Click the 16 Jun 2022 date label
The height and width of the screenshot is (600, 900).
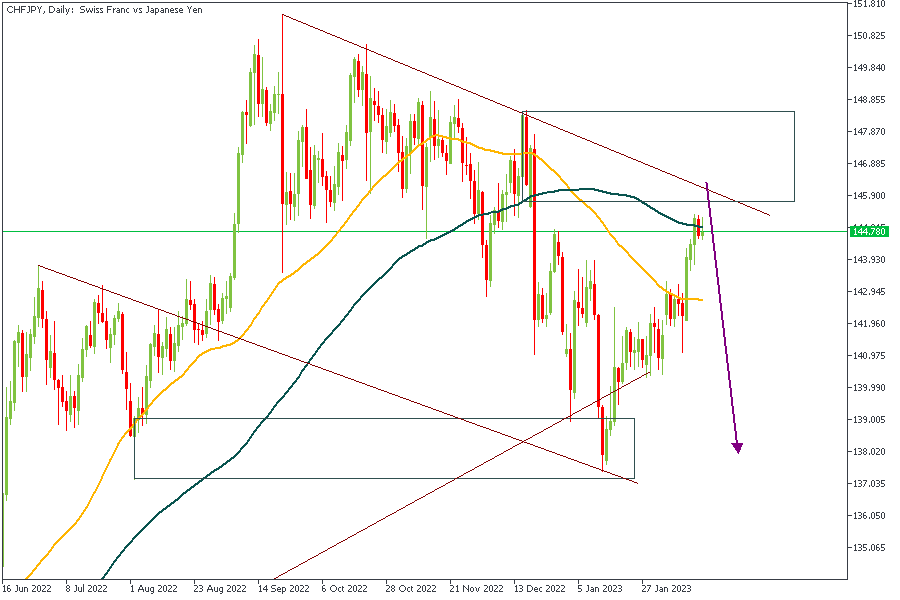coord(27,589)
